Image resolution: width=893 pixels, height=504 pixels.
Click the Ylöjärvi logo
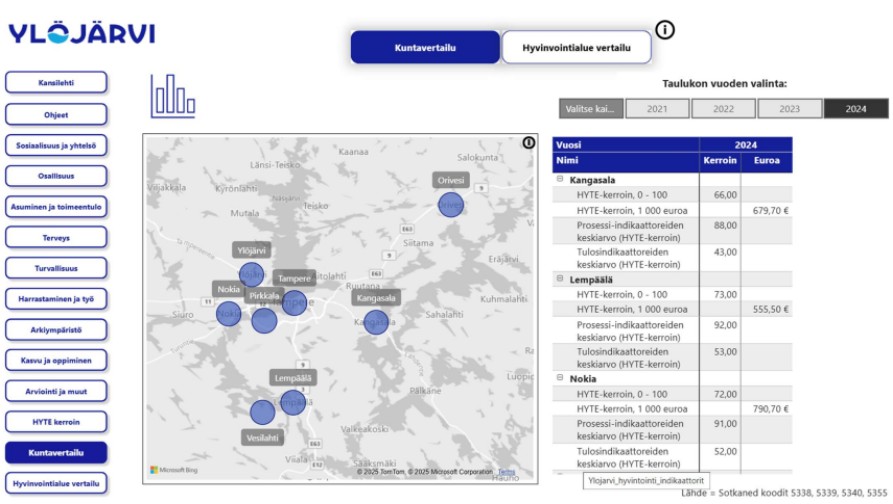pyautogui.click(x=82, y=34)
